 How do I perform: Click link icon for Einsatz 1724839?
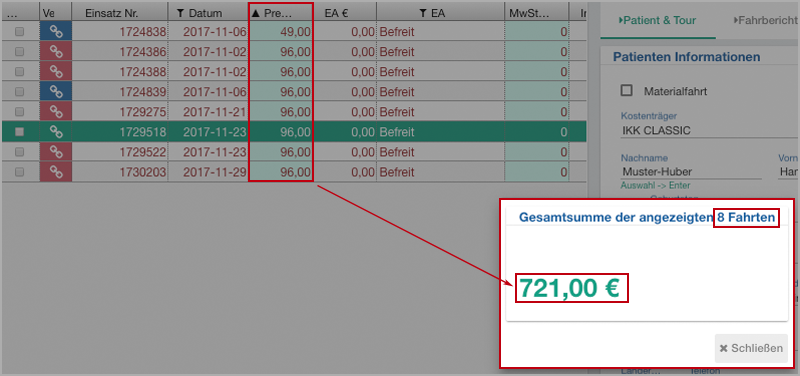pos(56,91)
